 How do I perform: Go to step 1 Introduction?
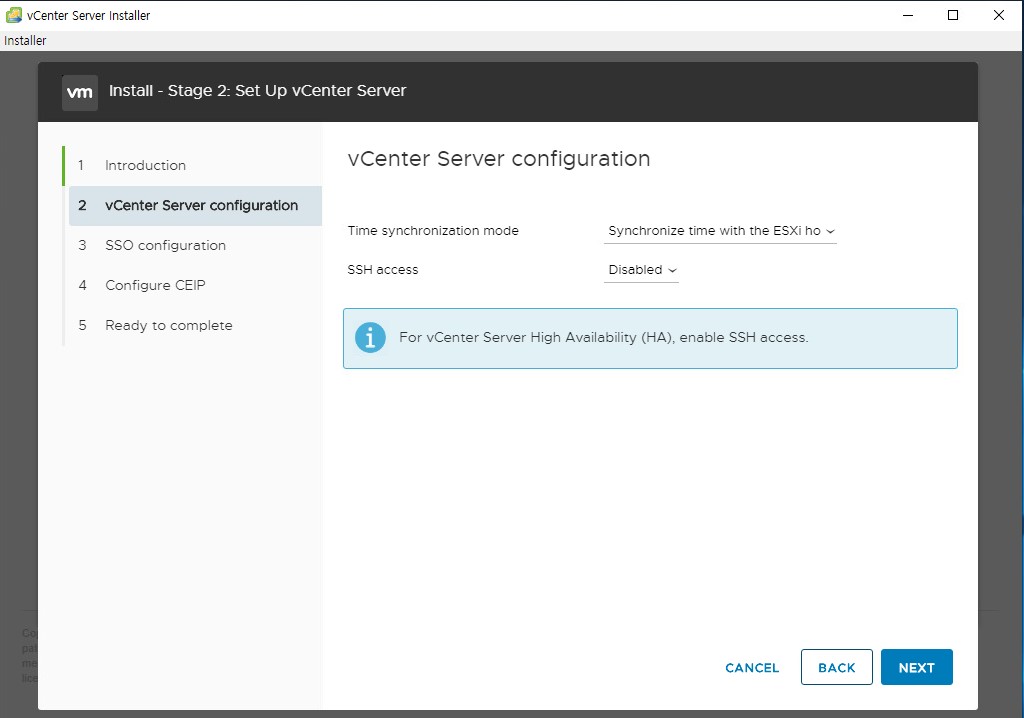[195, 165]
